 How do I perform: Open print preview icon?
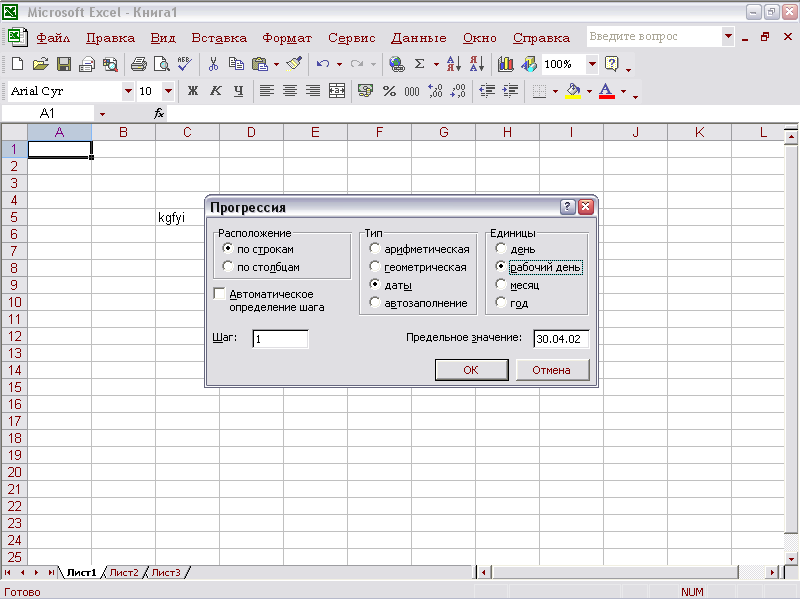point(162,64)
